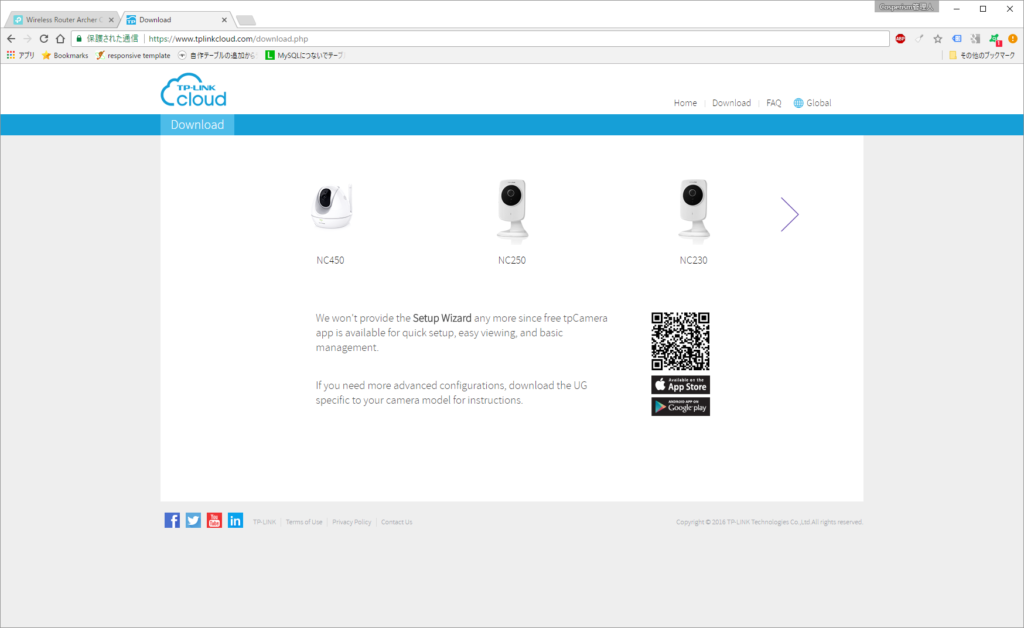The height and width of the screenshot is (628, 1024).
Task: Open the 自作テーブル bookmark
Action: tap(216, 55)
